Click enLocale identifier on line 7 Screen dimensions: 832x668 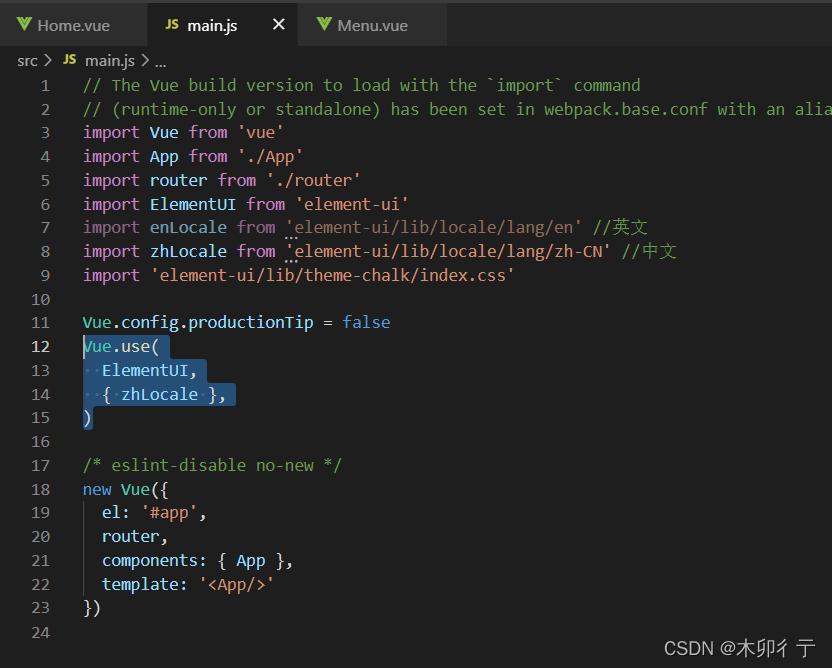tap(188, 227)
